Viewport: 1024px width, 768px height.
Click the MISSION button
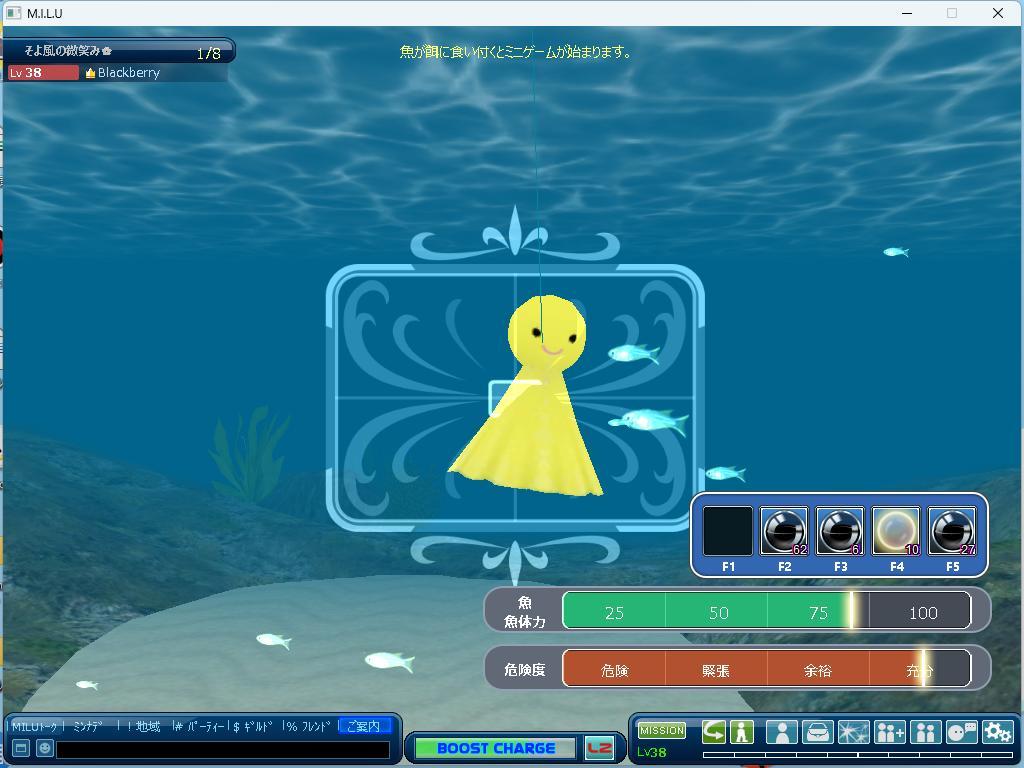click(x=662, y=731)
